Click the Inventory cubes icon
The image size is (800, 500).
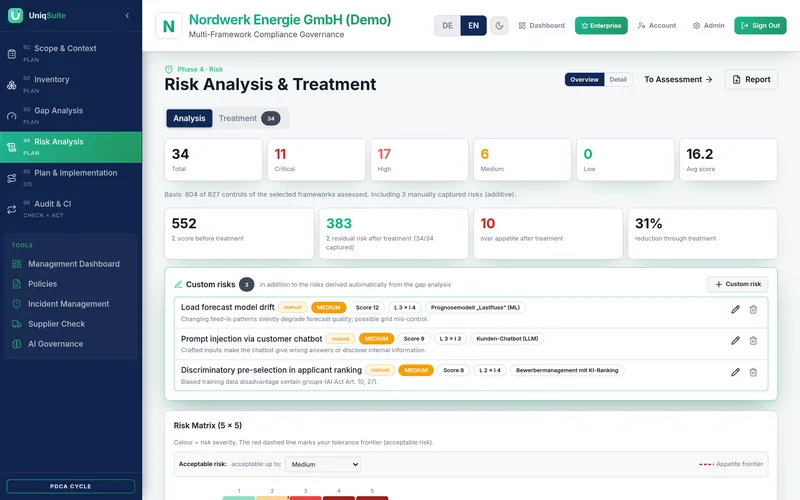point(12,85)
